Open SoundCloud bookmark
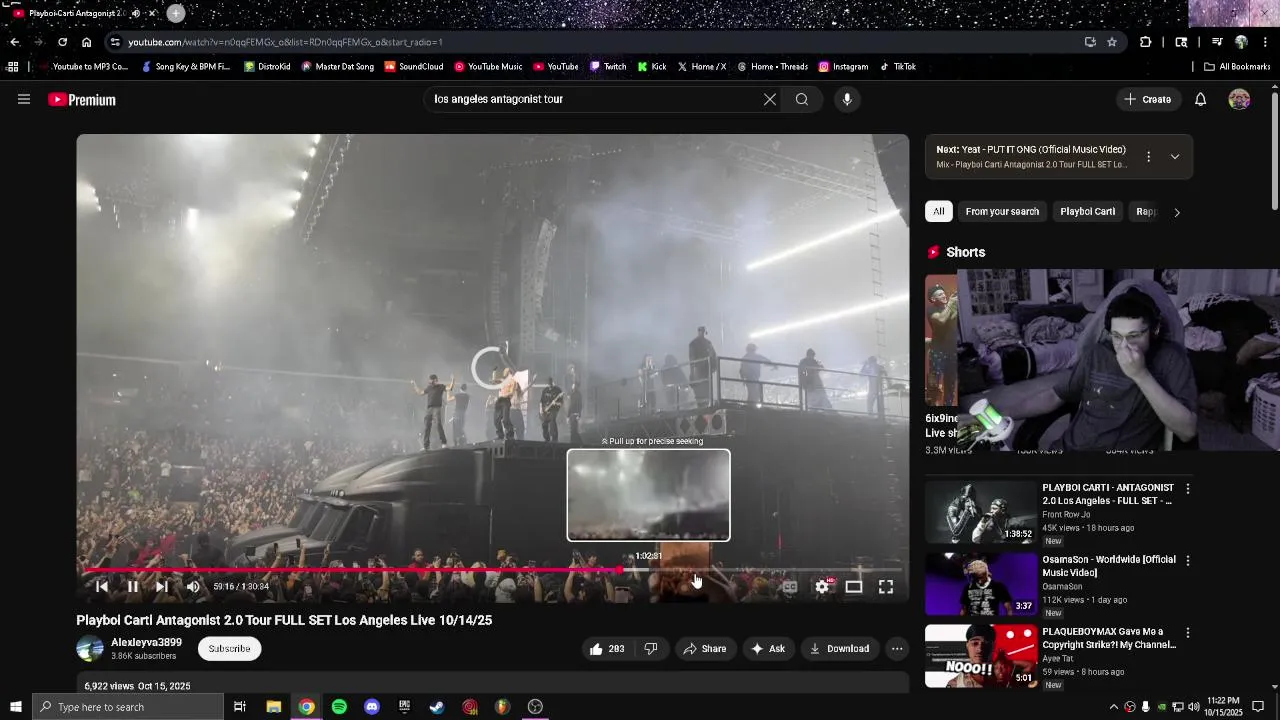 tap(413, 67)
